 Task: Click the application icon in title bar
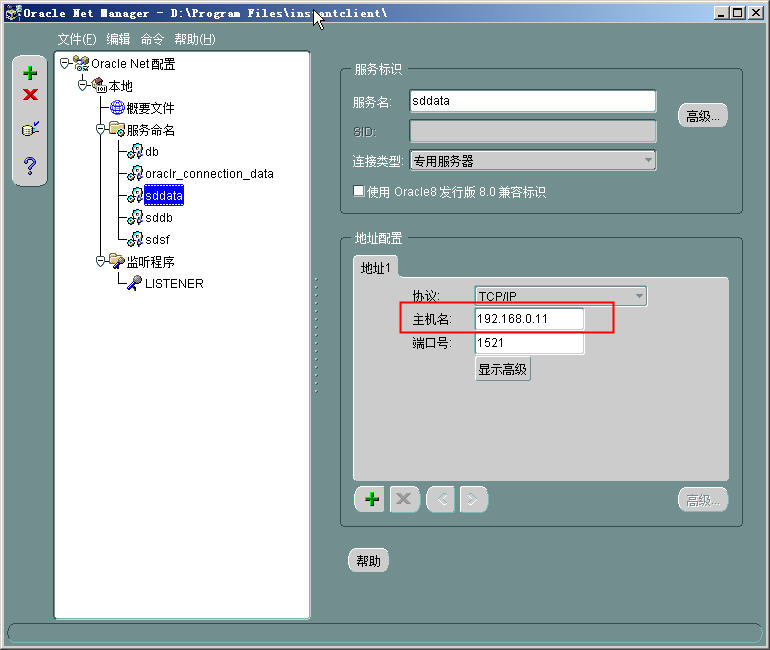[x=13, y=13]
